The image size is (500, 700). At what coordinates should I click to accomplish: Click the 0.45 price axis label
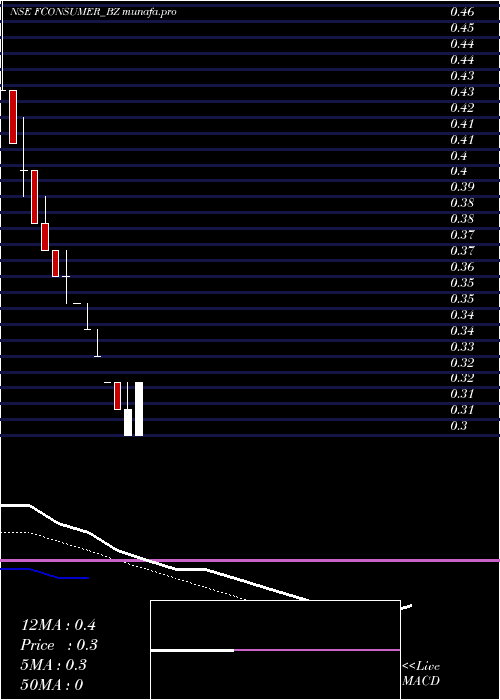click(462, 28)
